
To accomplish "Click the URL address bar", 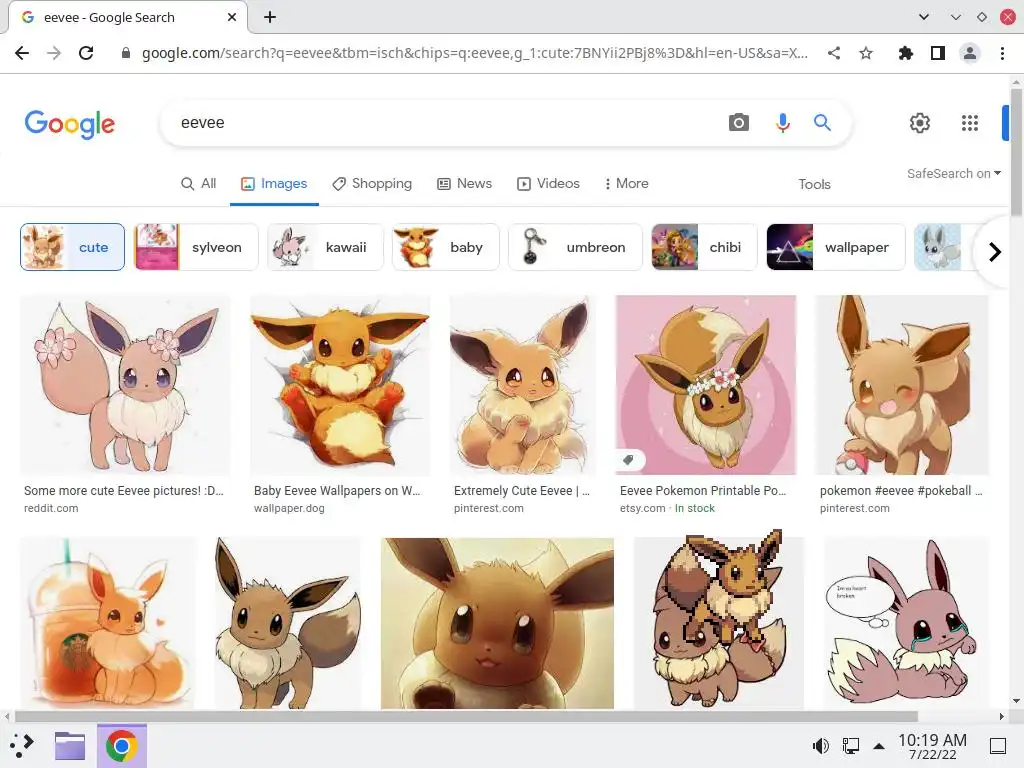I will click(x=475, y=53).
